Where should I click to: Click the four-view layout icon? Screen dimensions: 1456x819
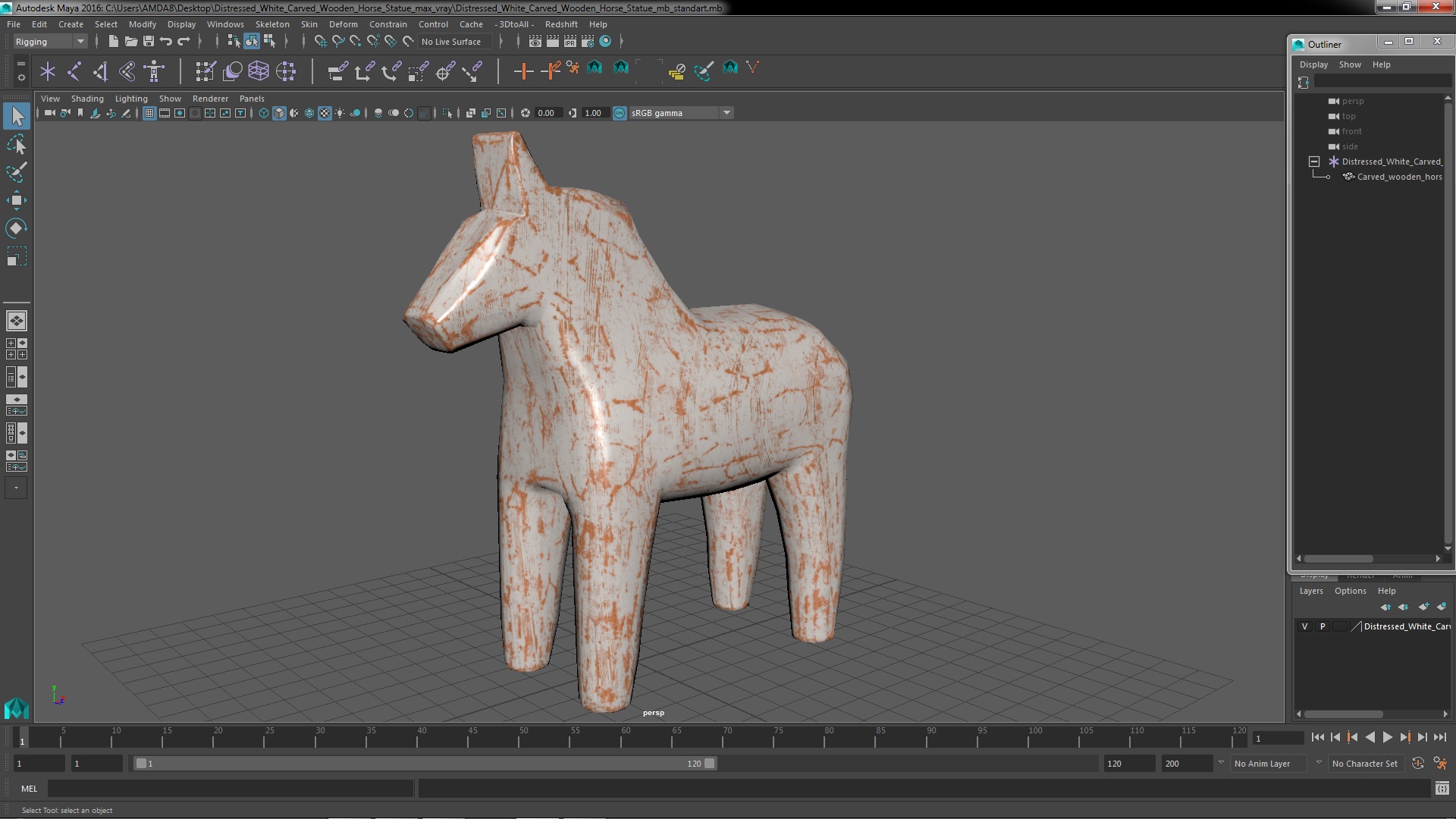pyautogui.click(x=17, y=349)
